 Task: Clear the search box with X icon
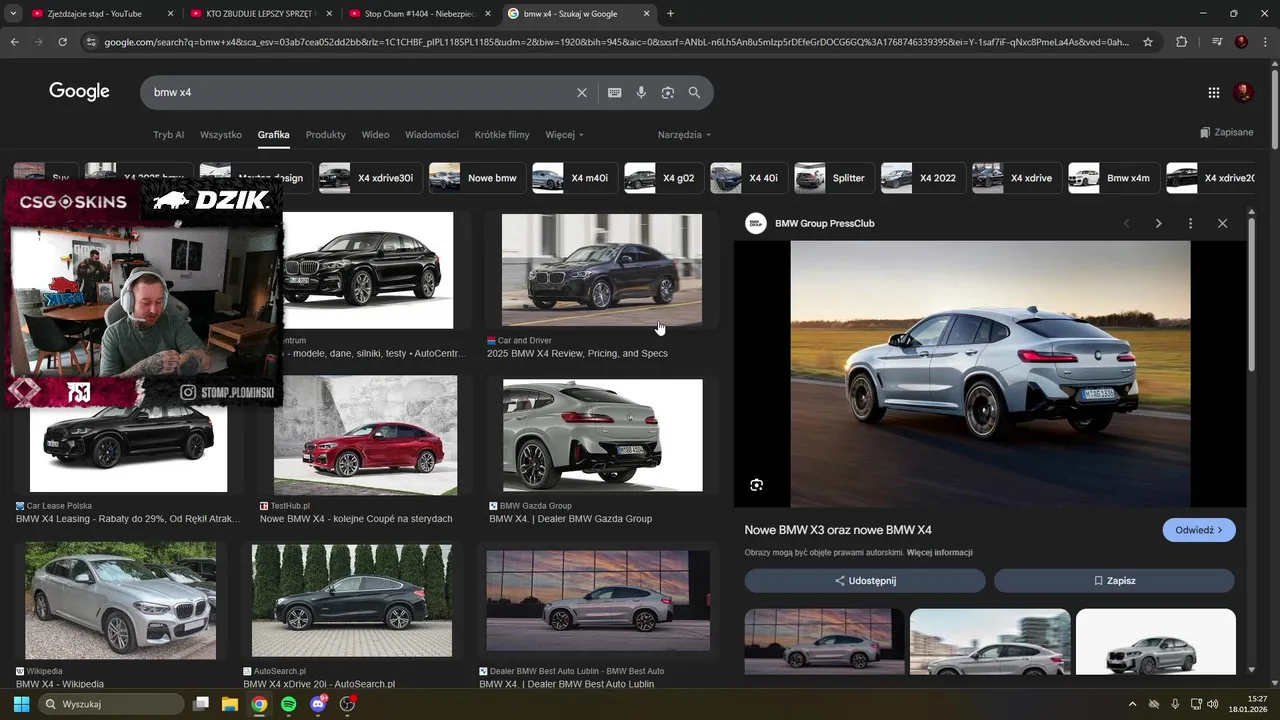tap(582, 92)
